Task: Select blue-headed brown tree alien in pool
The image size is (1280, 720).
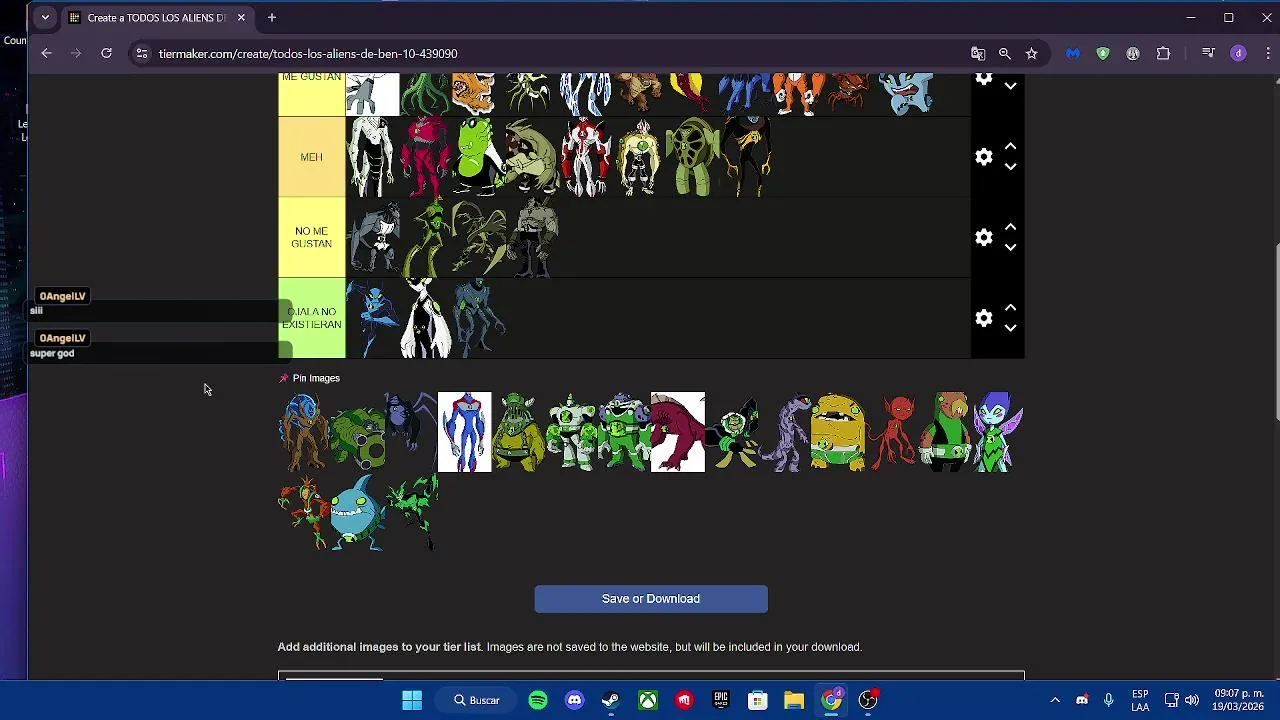Action: [x=303, y=432]
